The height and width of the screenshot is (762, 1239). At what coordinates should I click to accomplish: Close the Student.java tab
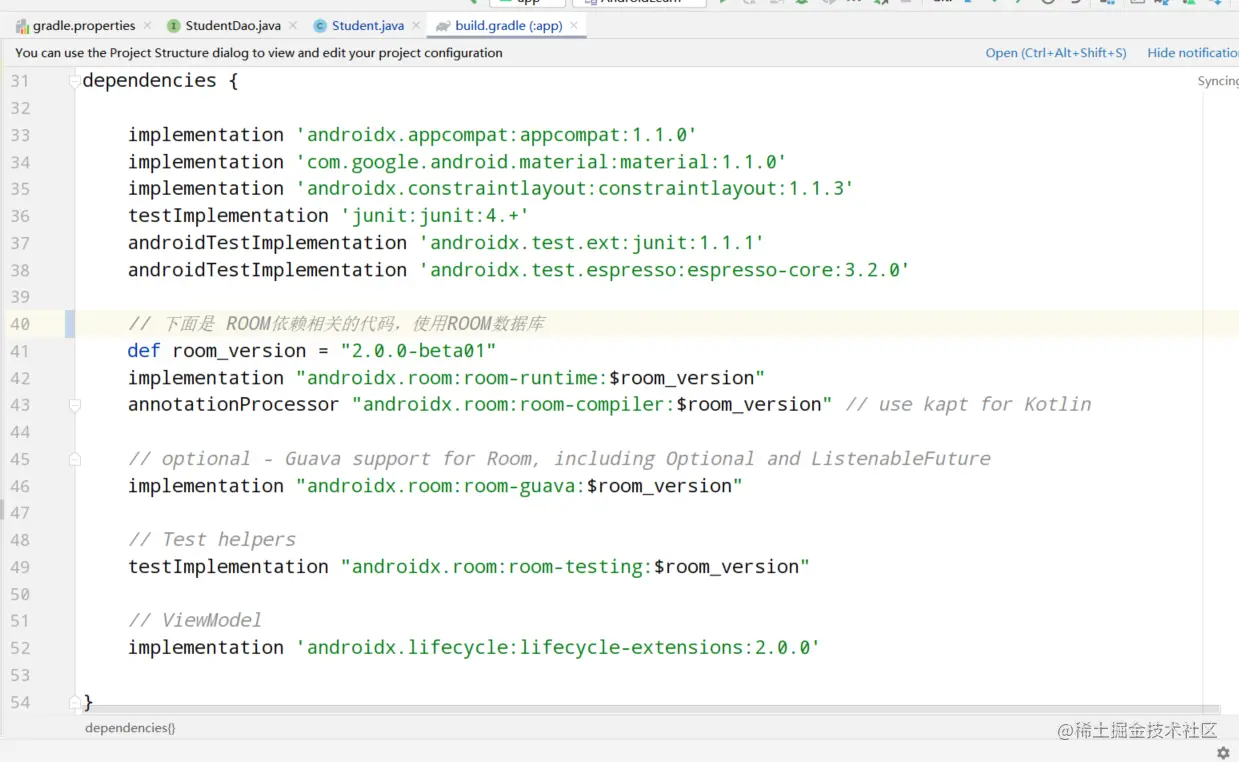tap(416, 25)
